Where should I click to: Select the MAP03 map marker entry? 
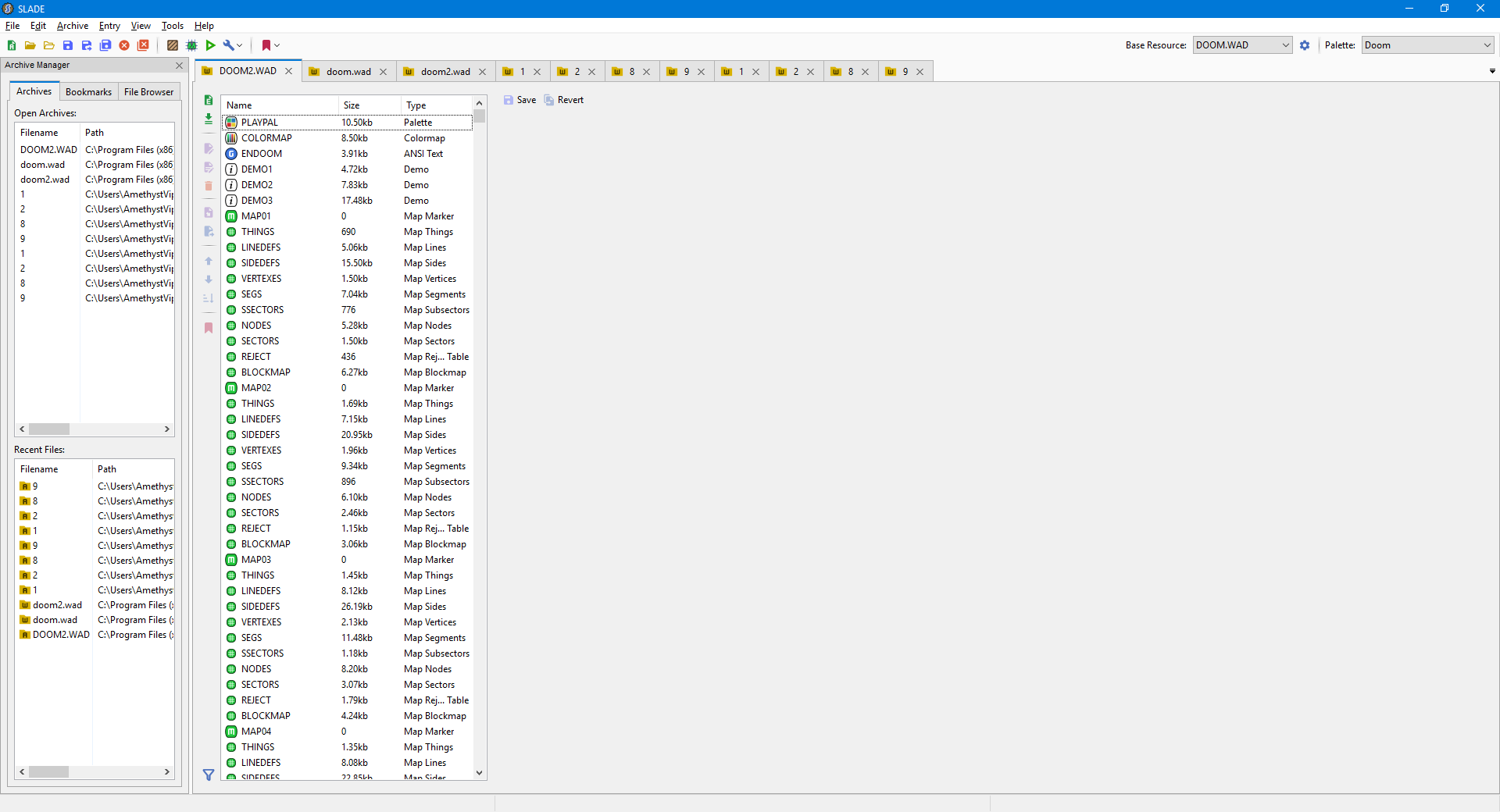coord(348,560)
